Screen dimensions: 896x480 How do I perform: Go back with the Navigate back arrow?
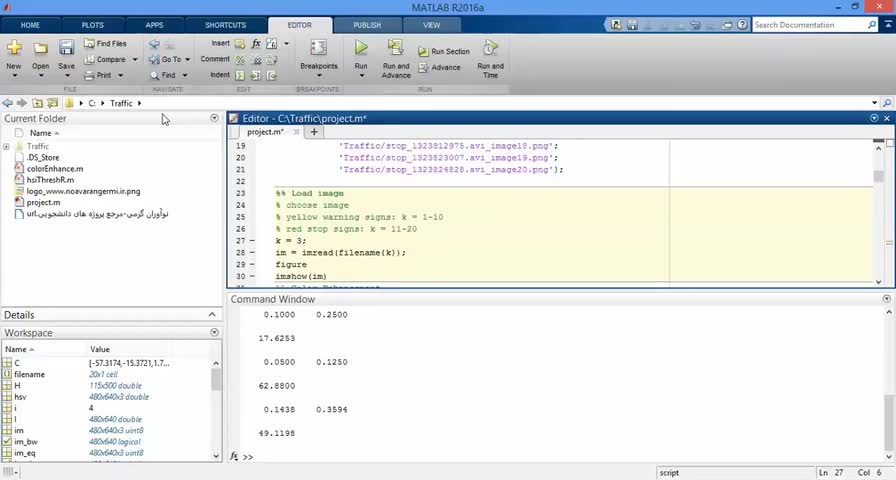[x=154, y=44]
